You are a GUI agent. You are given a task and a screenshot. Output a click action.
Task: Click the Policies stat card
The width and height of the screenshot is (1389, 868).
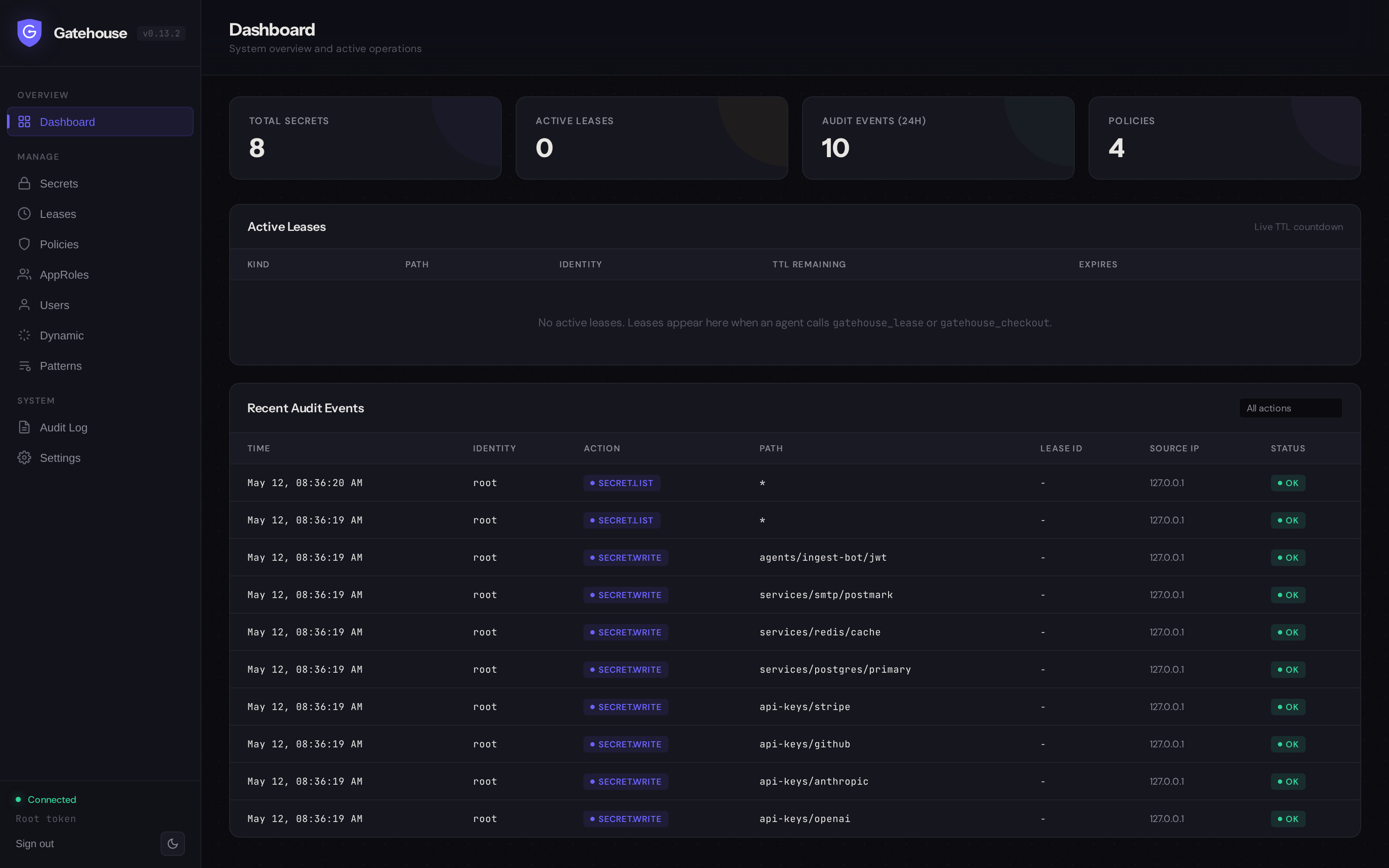tap(1224, 138)
